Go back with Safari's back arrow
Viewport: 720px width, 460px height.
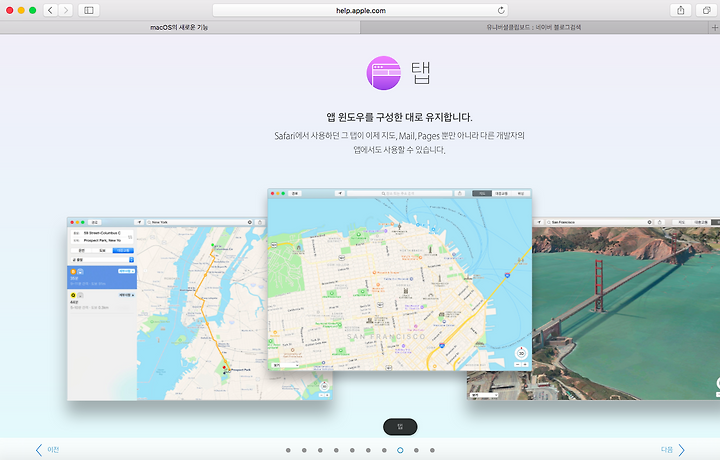tap(51, 10)
